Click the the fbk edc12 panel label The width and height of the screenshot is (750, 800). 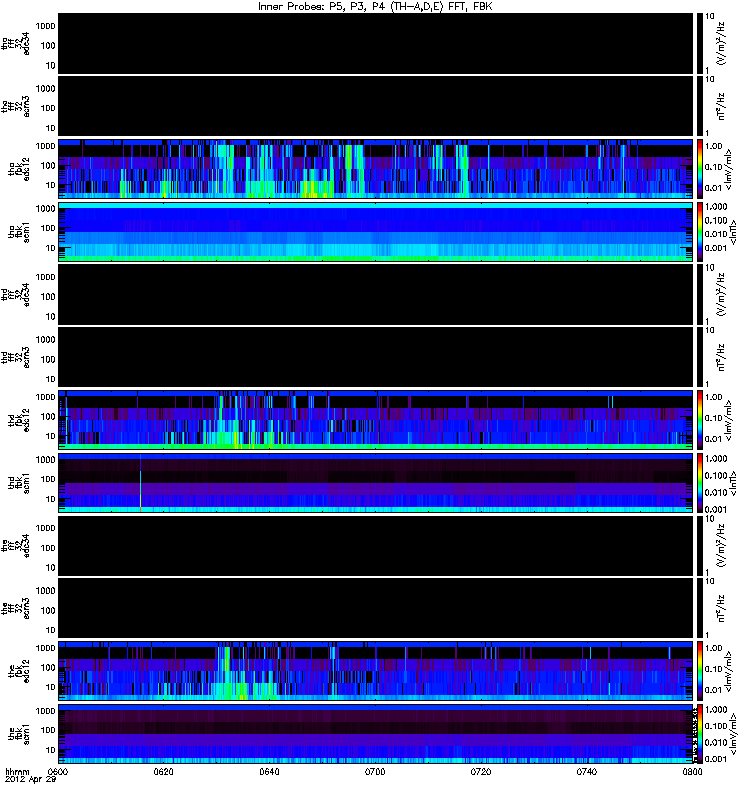coord(19,671)
